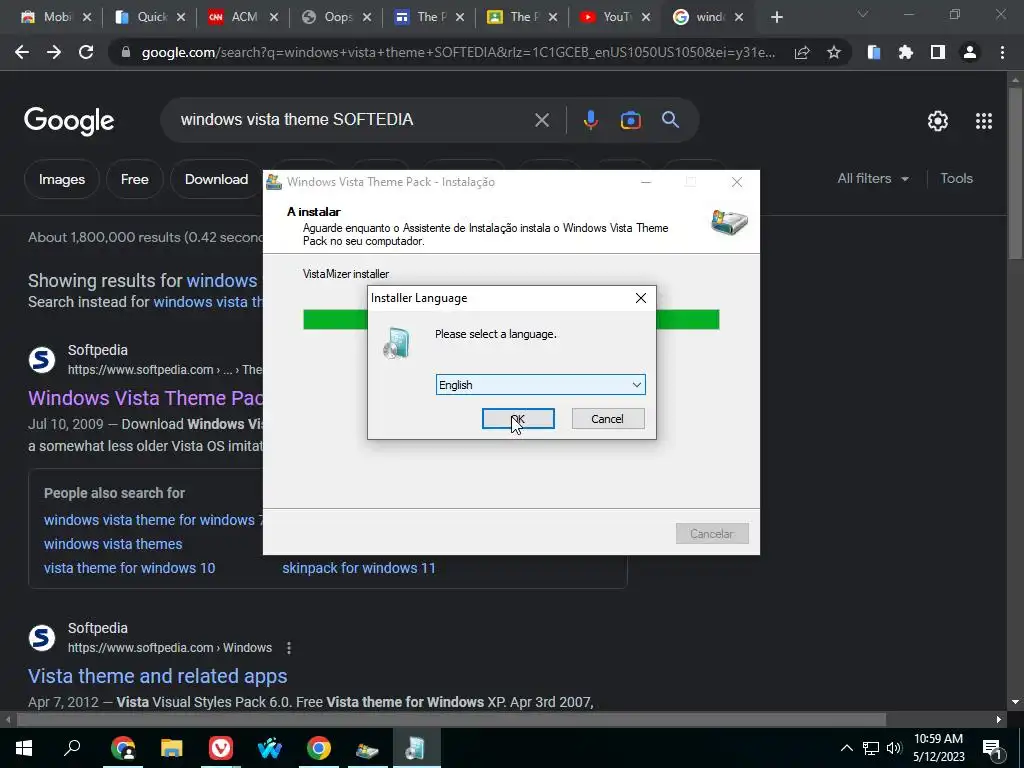
Task: Click Cancel in Installer Language dialog
Action: pyautogui.click(x=607, y=419)
